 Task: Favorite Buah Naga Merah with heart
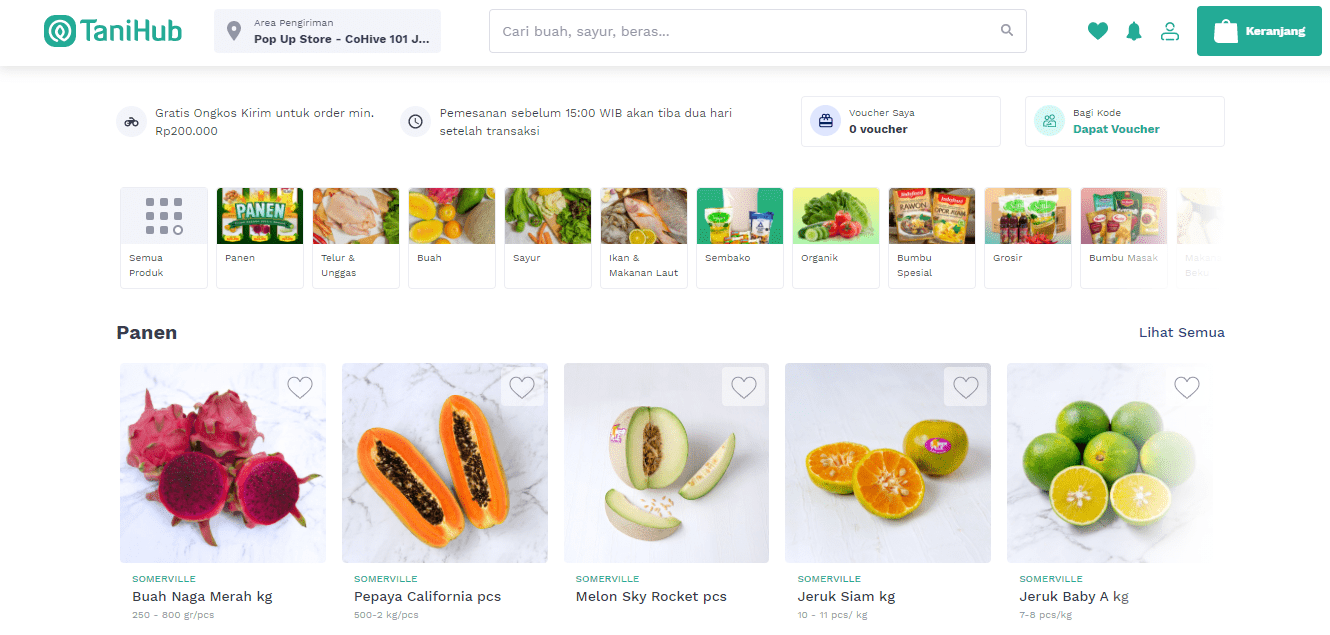pyautogui.click(x=300, y=387)
